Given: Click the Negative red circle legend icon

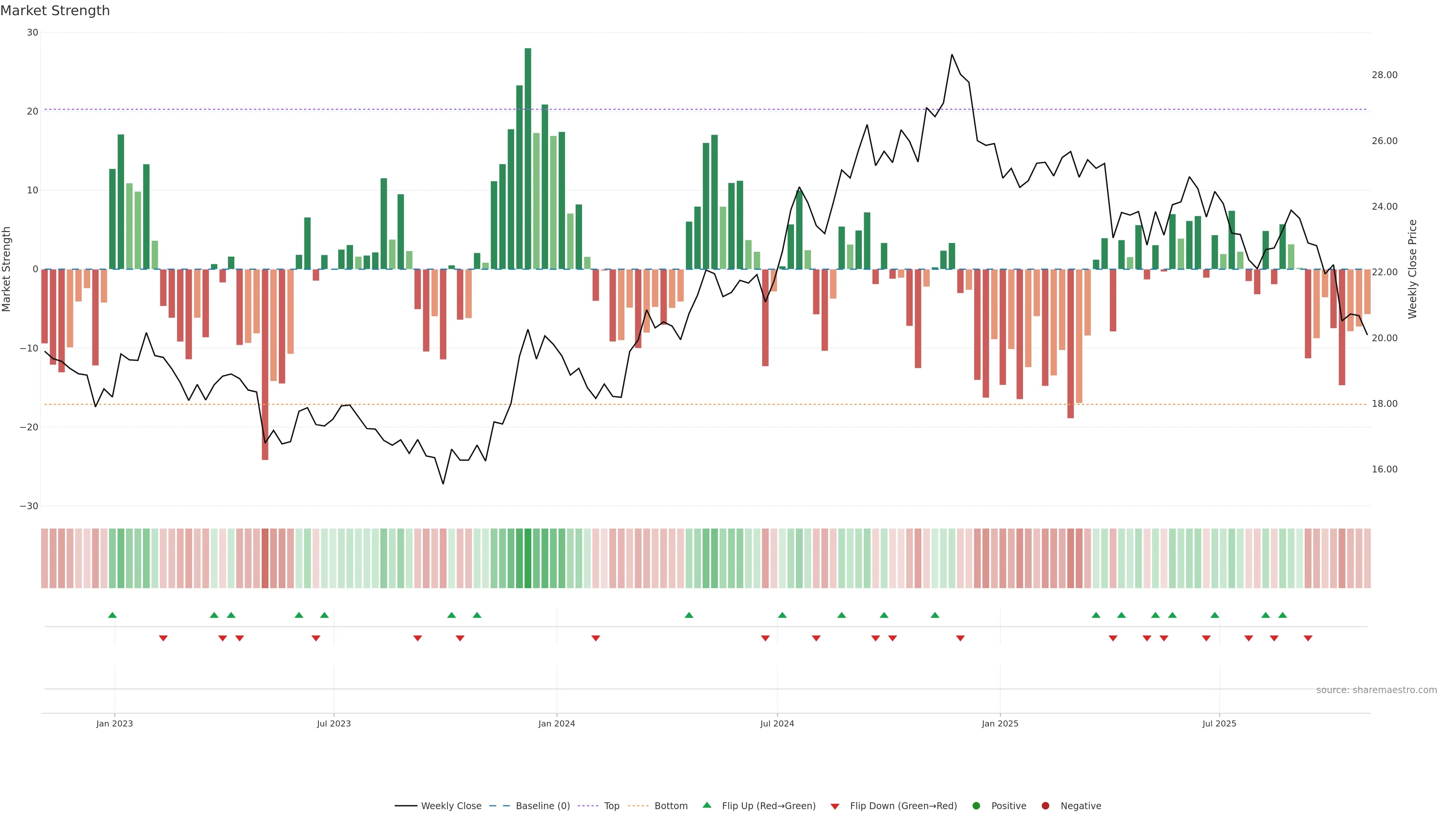Looking at the screenshot, I should pos(1045,806).
